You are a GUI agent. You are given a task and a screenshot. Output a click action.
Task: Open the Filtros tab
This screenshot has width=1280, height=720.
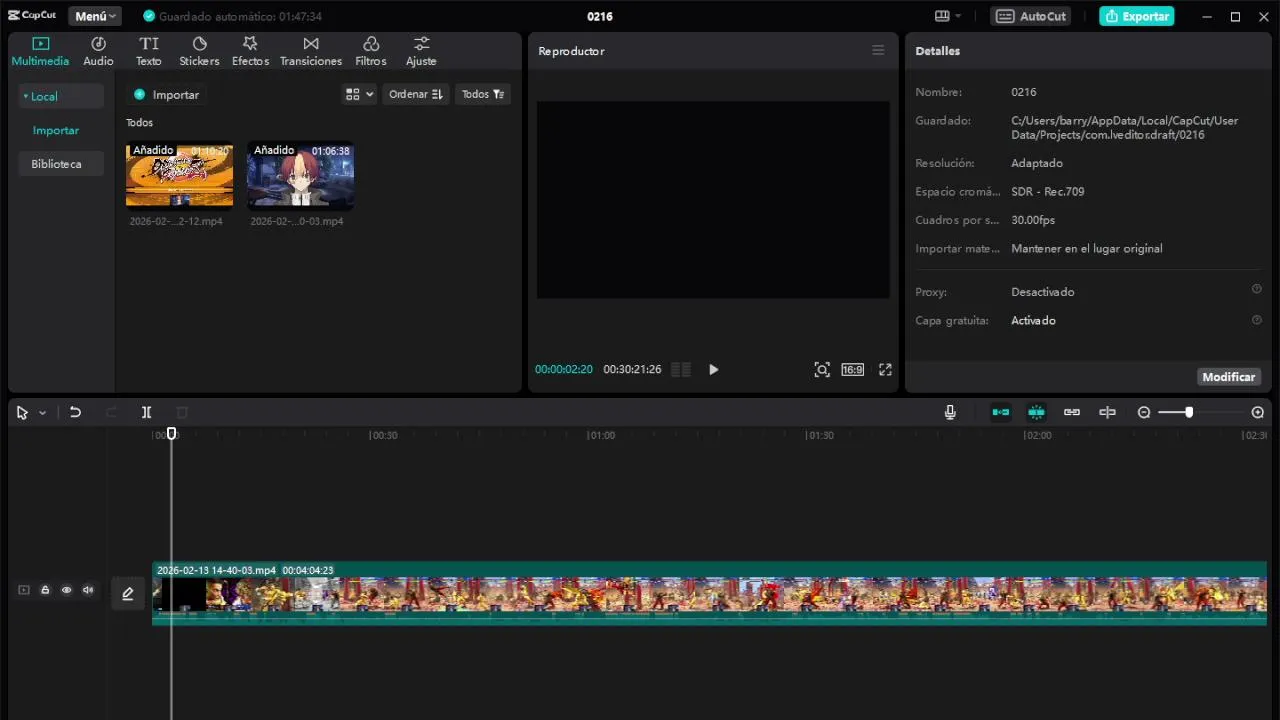click(x=371, y=52)
